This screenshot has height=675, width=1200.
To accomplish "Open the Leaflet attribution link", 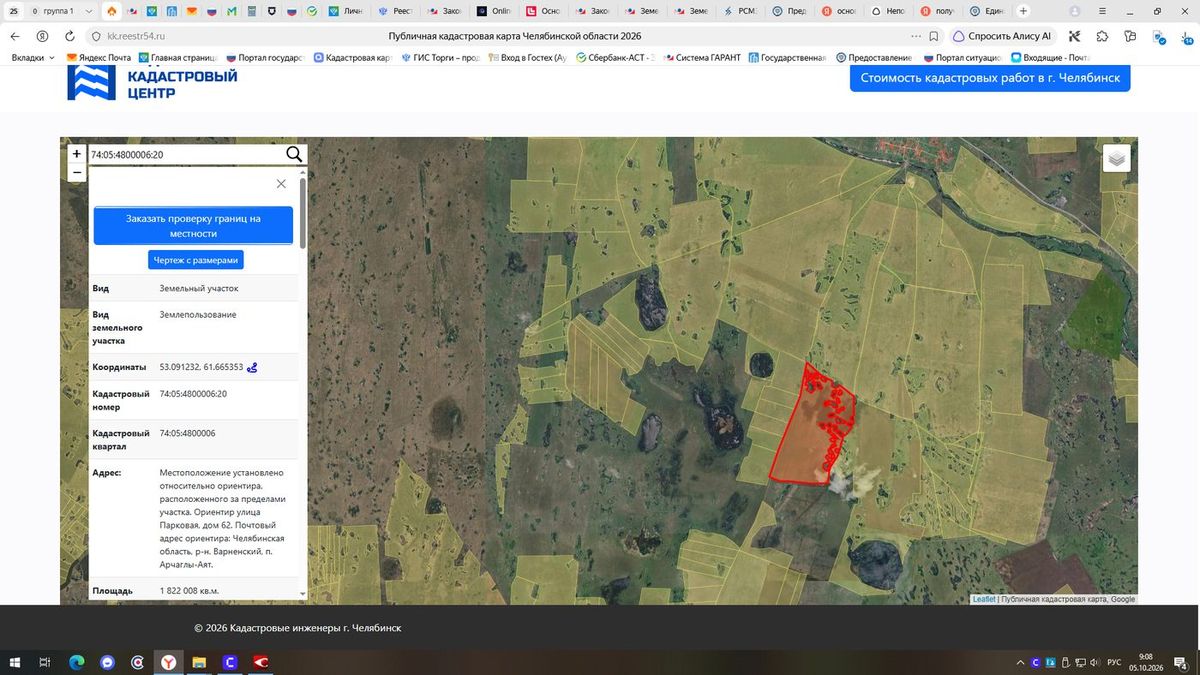I will pos(984,599).
